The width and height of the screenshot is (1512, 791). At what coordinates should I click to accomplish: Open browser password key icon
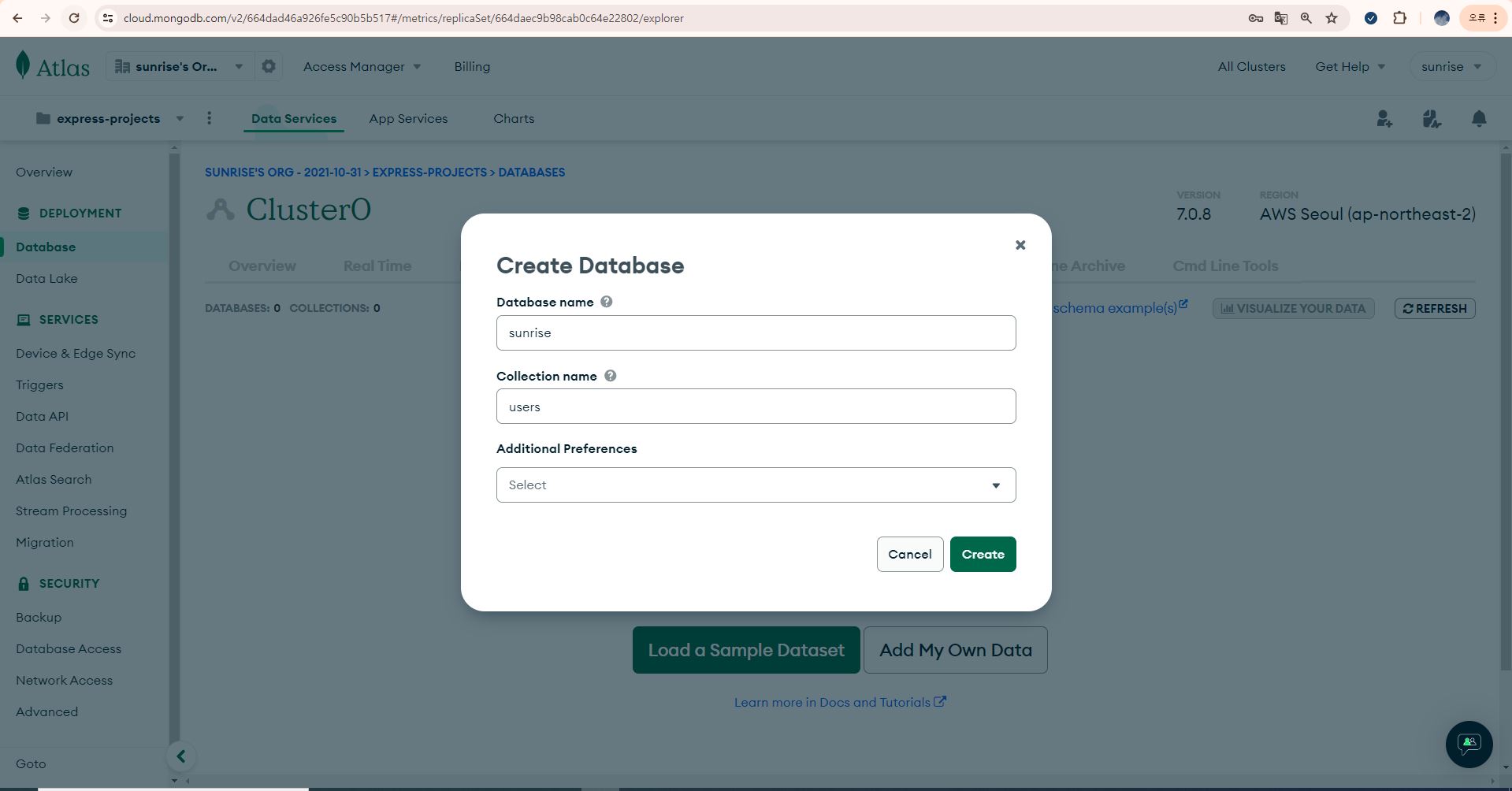[1256, 18]
